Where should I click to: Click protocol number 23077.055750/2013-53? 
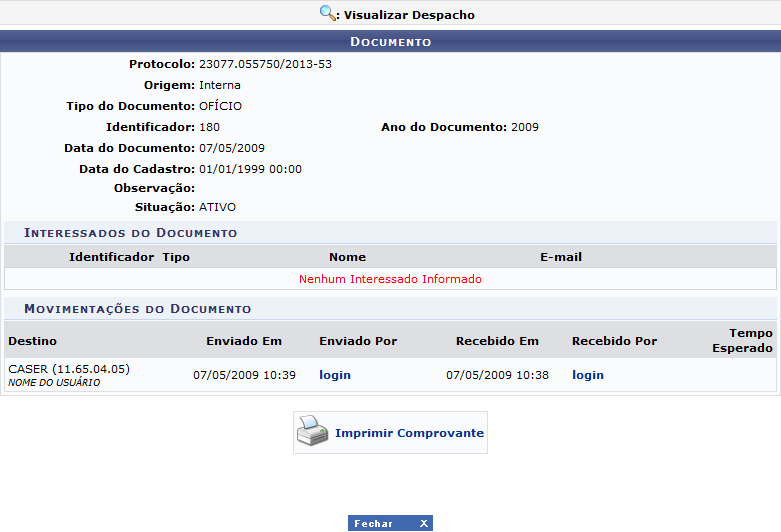point(265,64)
